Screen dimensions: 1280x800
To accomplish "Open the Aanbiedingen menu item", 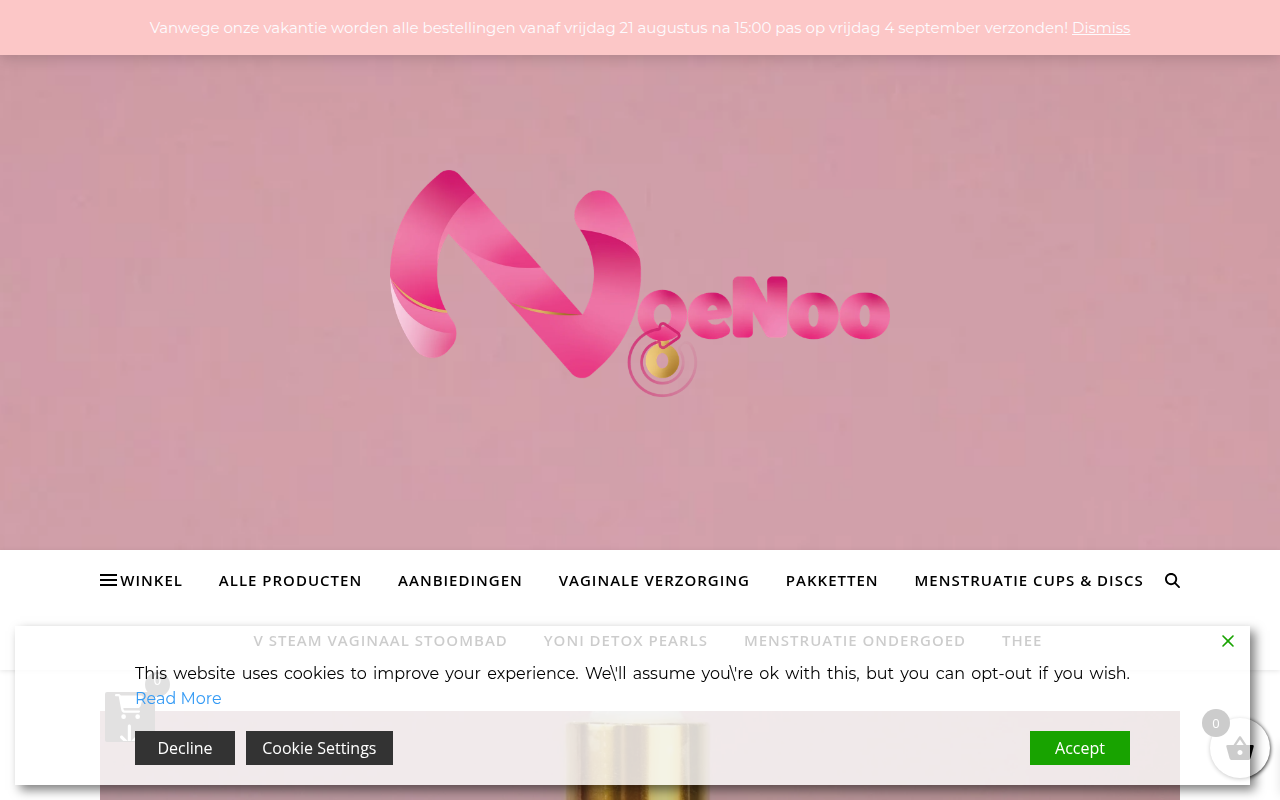I will [x=460, y=580].
